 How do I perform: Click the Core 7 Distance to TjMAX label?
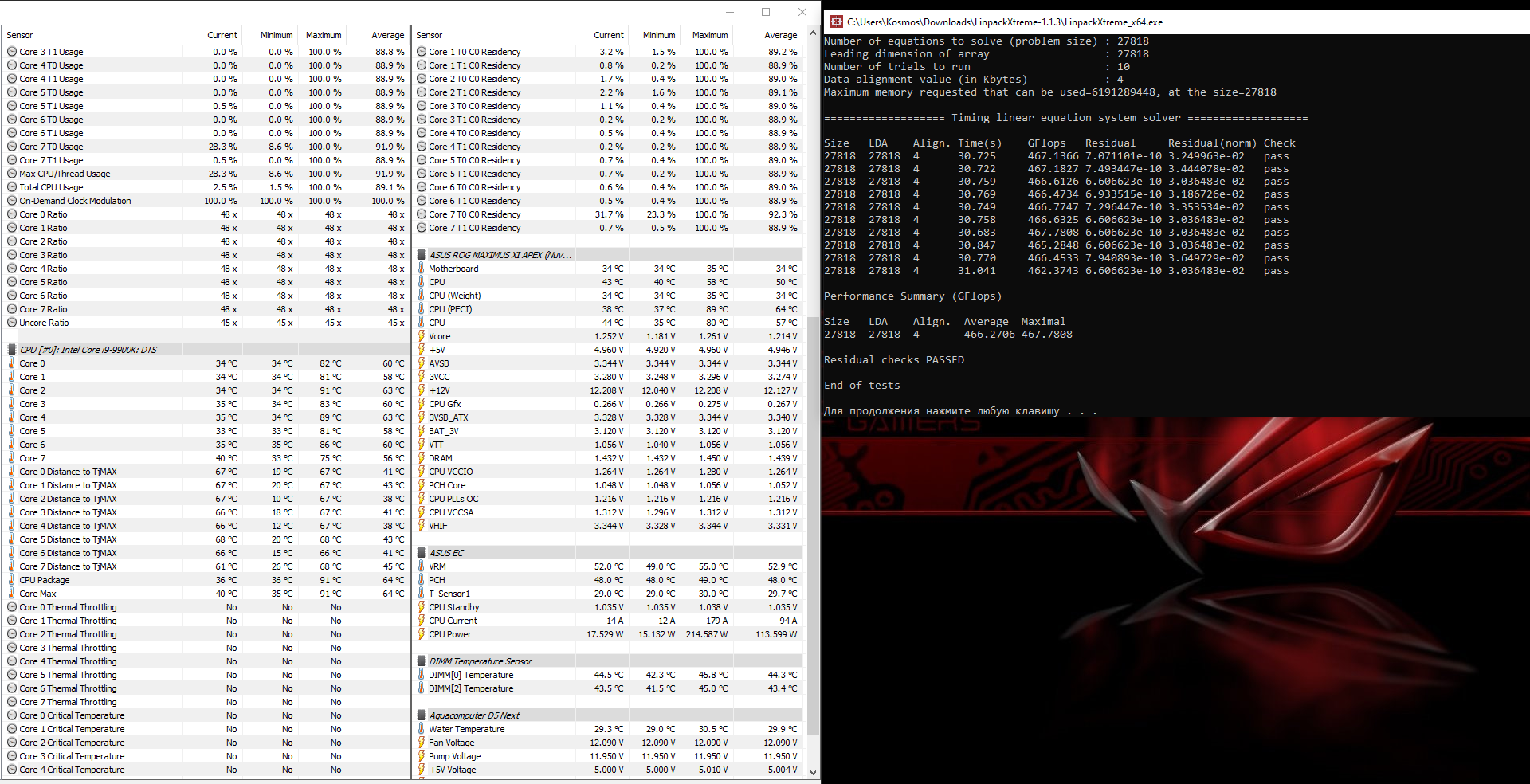(x=68, y=566)
